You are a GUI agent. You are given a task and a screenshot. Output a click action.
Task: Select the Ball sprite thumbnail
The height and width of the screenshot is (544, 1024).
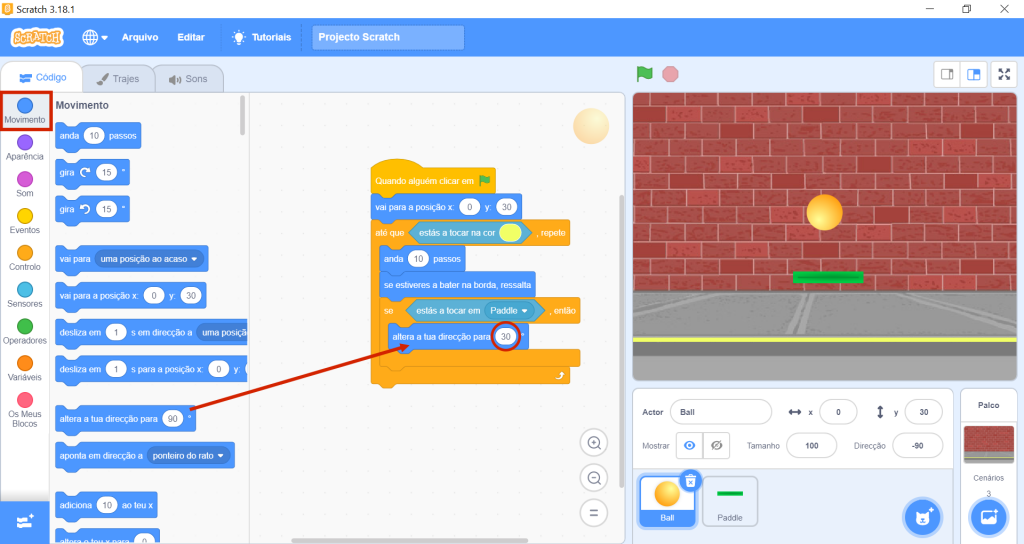[667, 501]
